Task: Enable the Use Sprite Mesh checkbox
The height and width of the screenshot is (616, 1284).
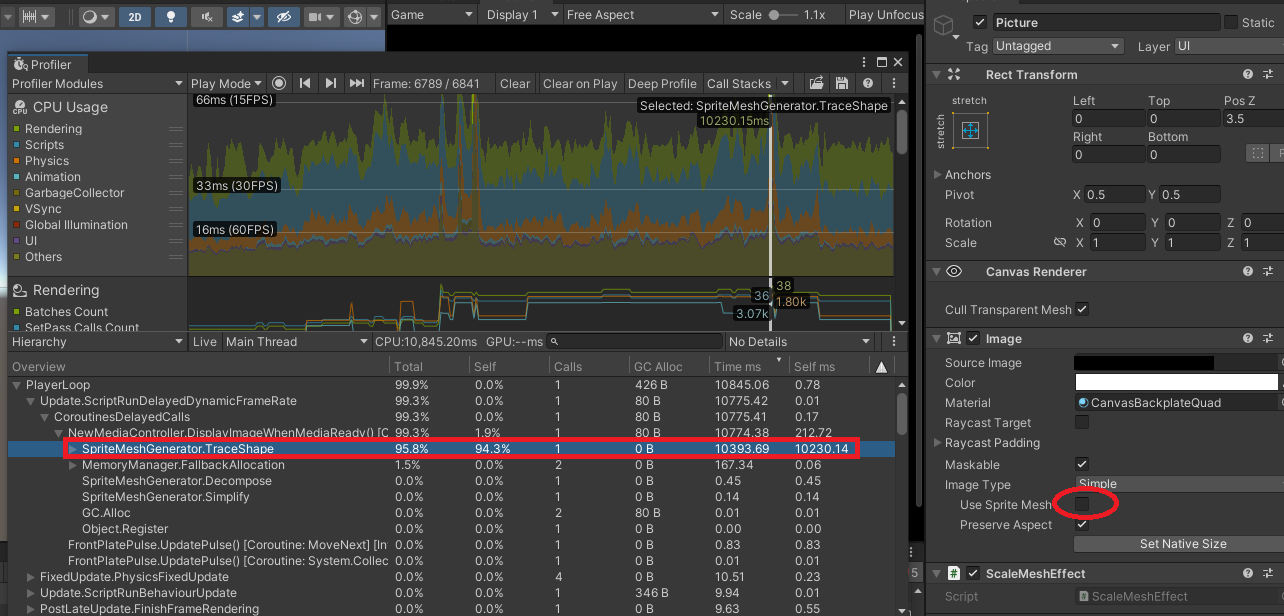Action: pyautogui.click(x=1082, y=505)
